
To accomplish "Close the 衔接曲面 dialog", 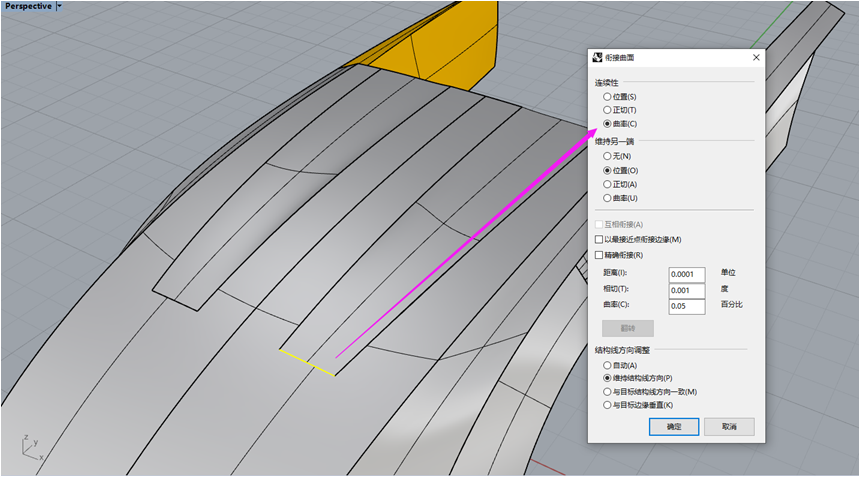I will [755, 58].
